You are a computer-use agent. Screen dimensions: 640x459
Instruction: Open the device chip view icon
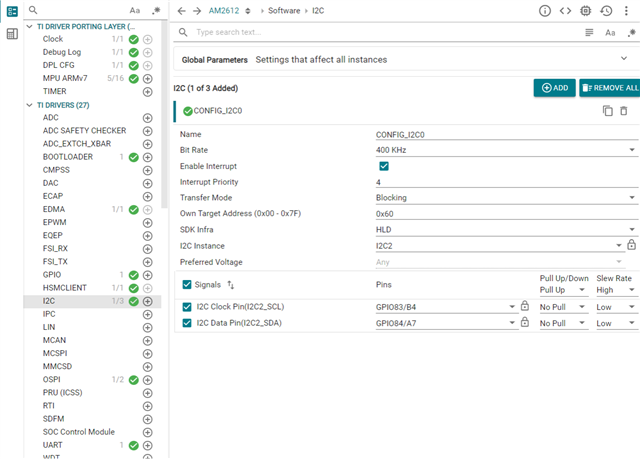tap(586, 11)
